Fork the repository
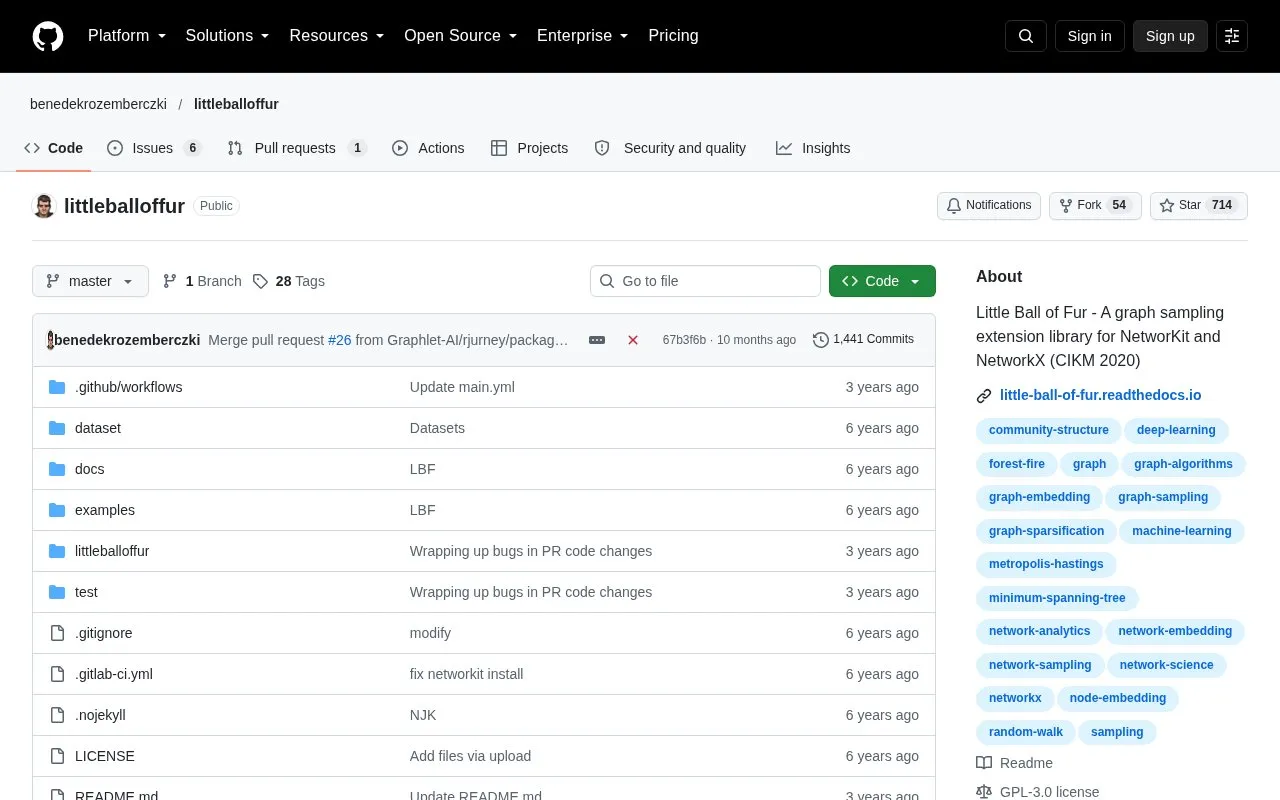The image size is (1280, 800). [1095, 206]
